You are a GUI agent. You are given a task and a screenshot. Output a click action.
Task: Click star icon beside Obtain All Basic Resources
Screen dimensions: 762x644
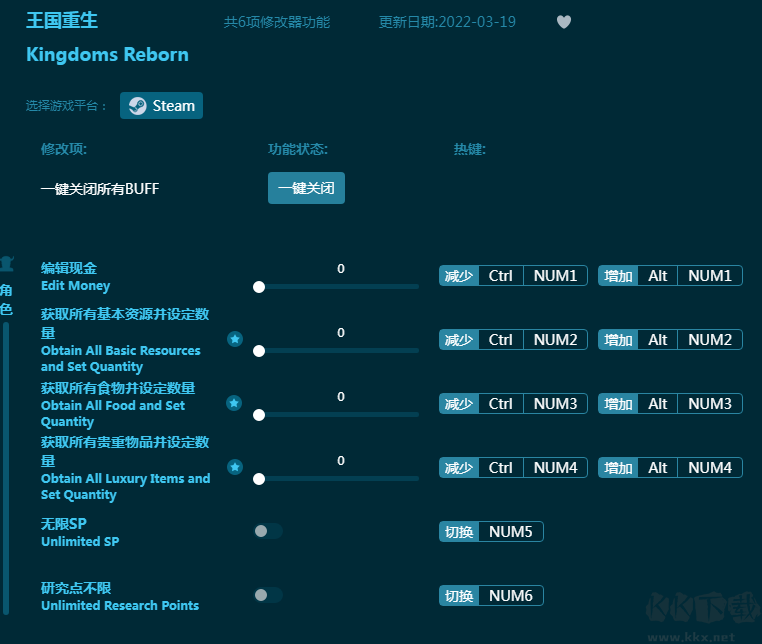pyautogui.click(x=235, y=339)
